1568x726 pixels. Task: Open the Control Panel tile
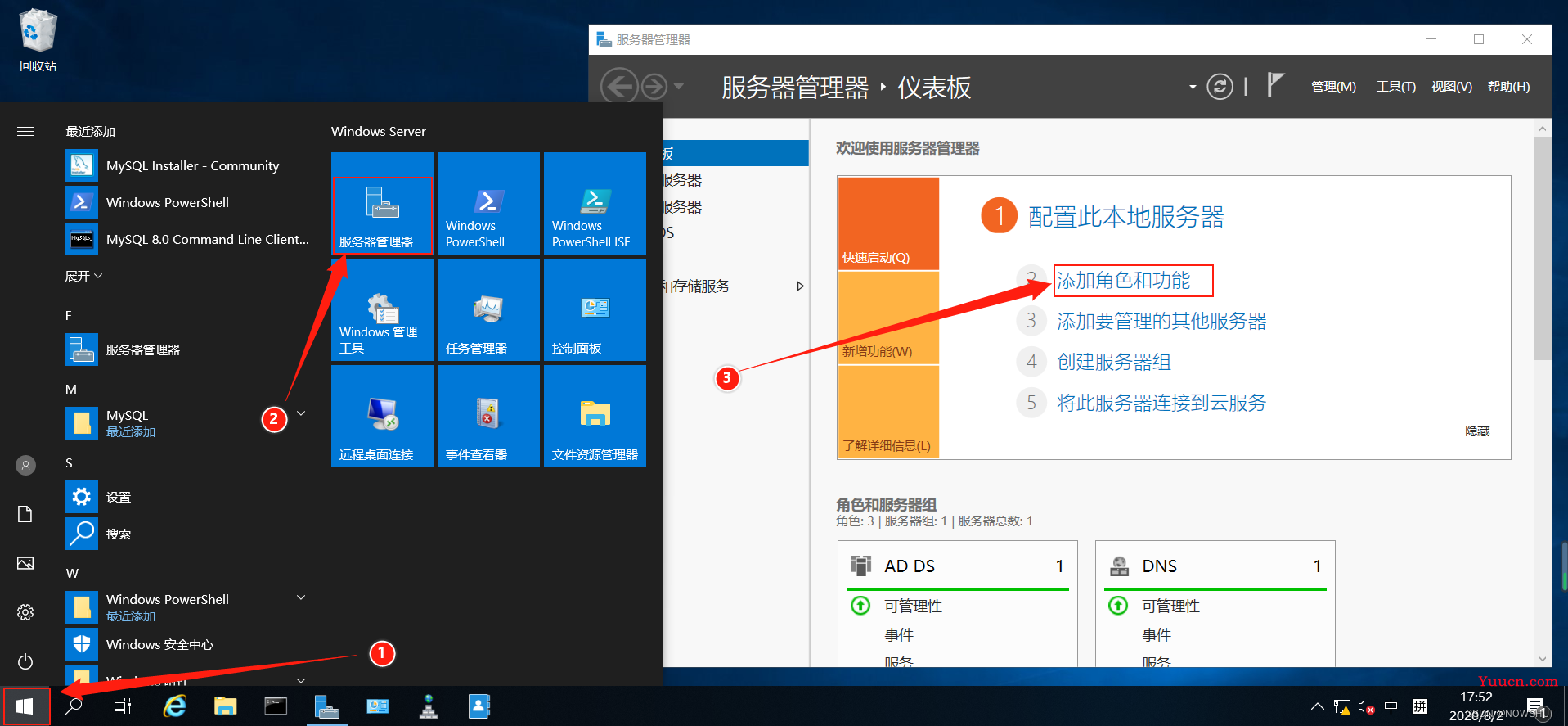(595, 309)
